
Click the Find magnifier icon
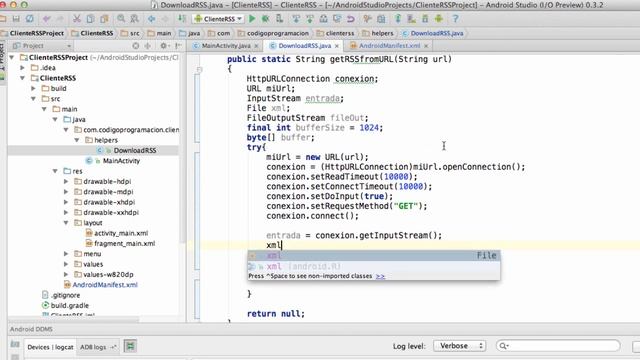121,19
